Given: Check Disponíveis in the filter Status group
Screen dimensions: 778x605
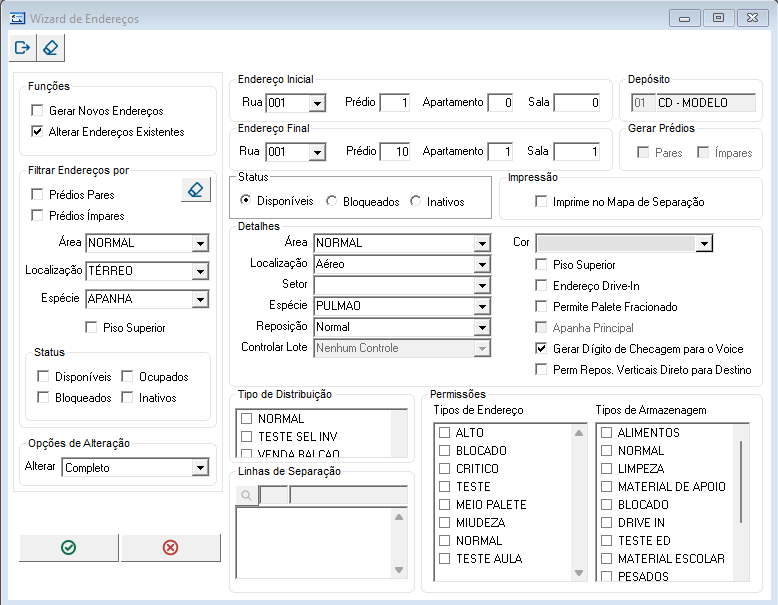Looking at the screenshot, I should click(43, 376).
